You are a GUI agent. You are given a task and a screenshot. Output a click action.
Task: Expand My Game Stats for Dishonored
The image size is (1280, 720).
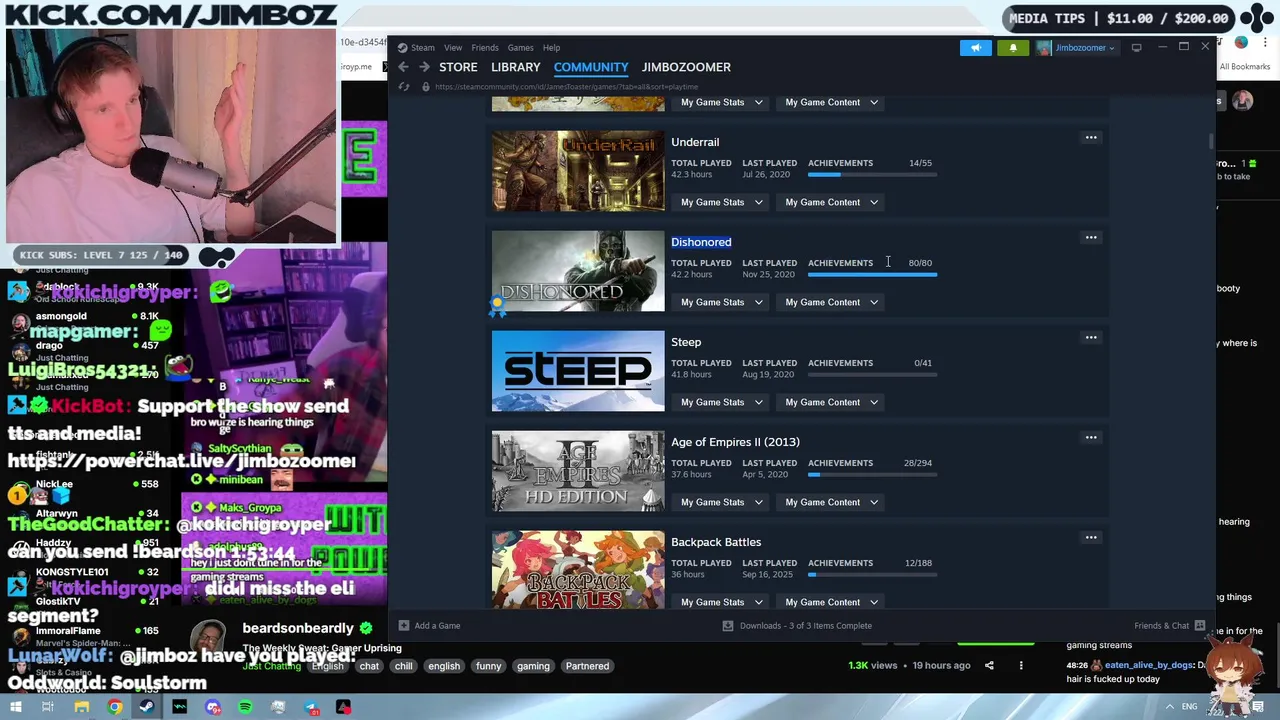(721, 302)
